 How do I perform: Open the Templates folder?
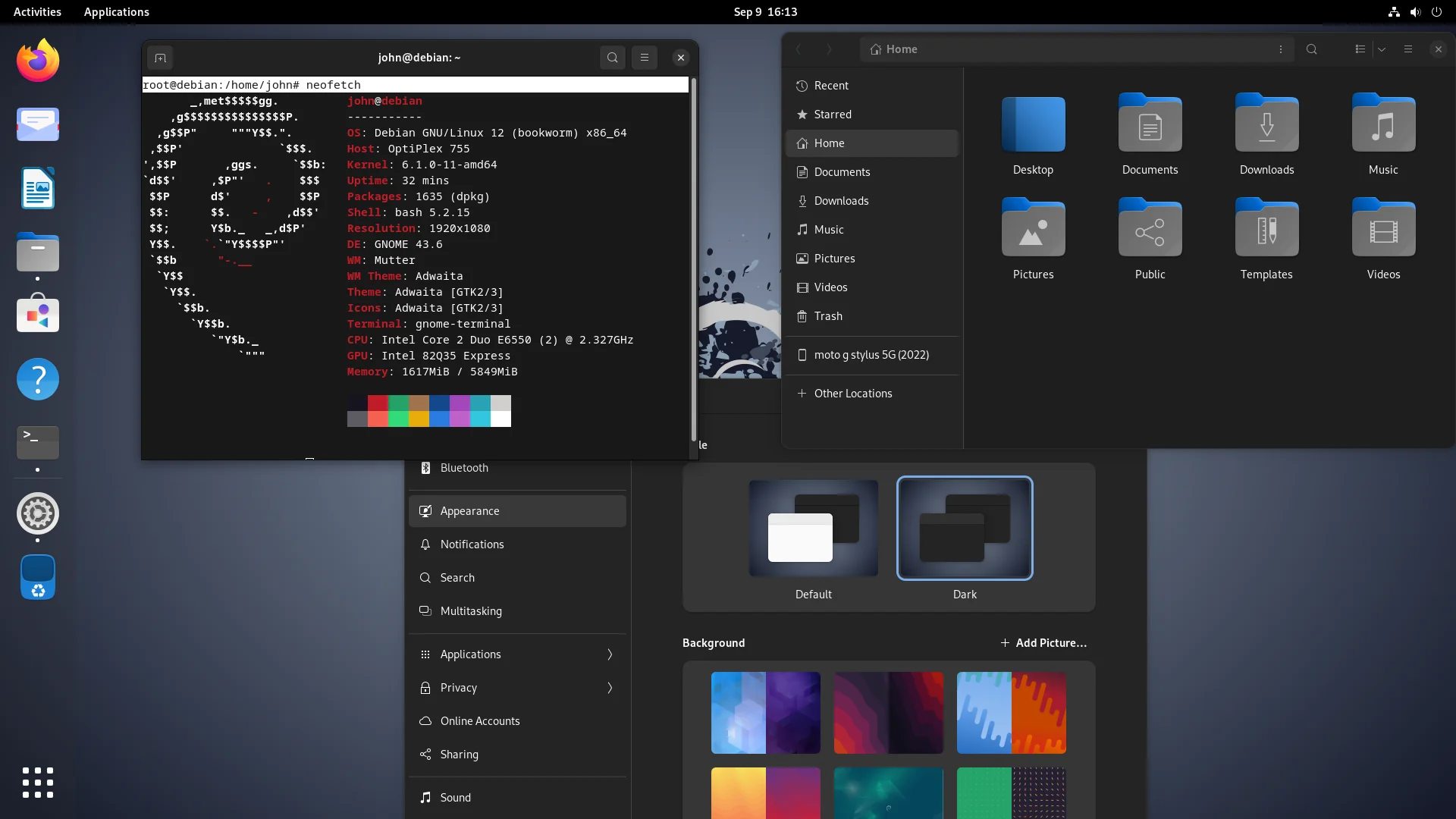1266,240
